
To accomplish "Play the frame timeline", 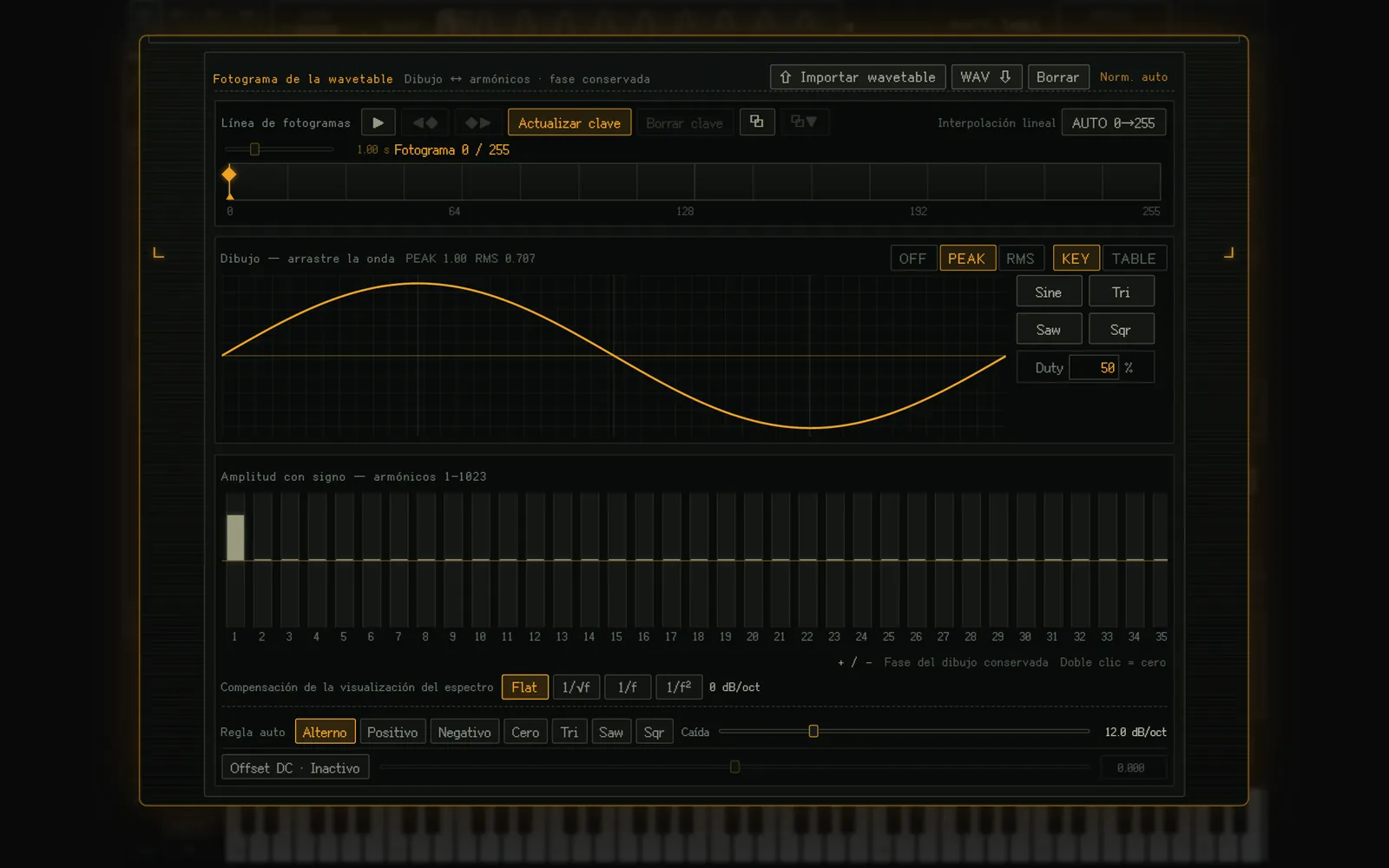I will pos(378,122).
